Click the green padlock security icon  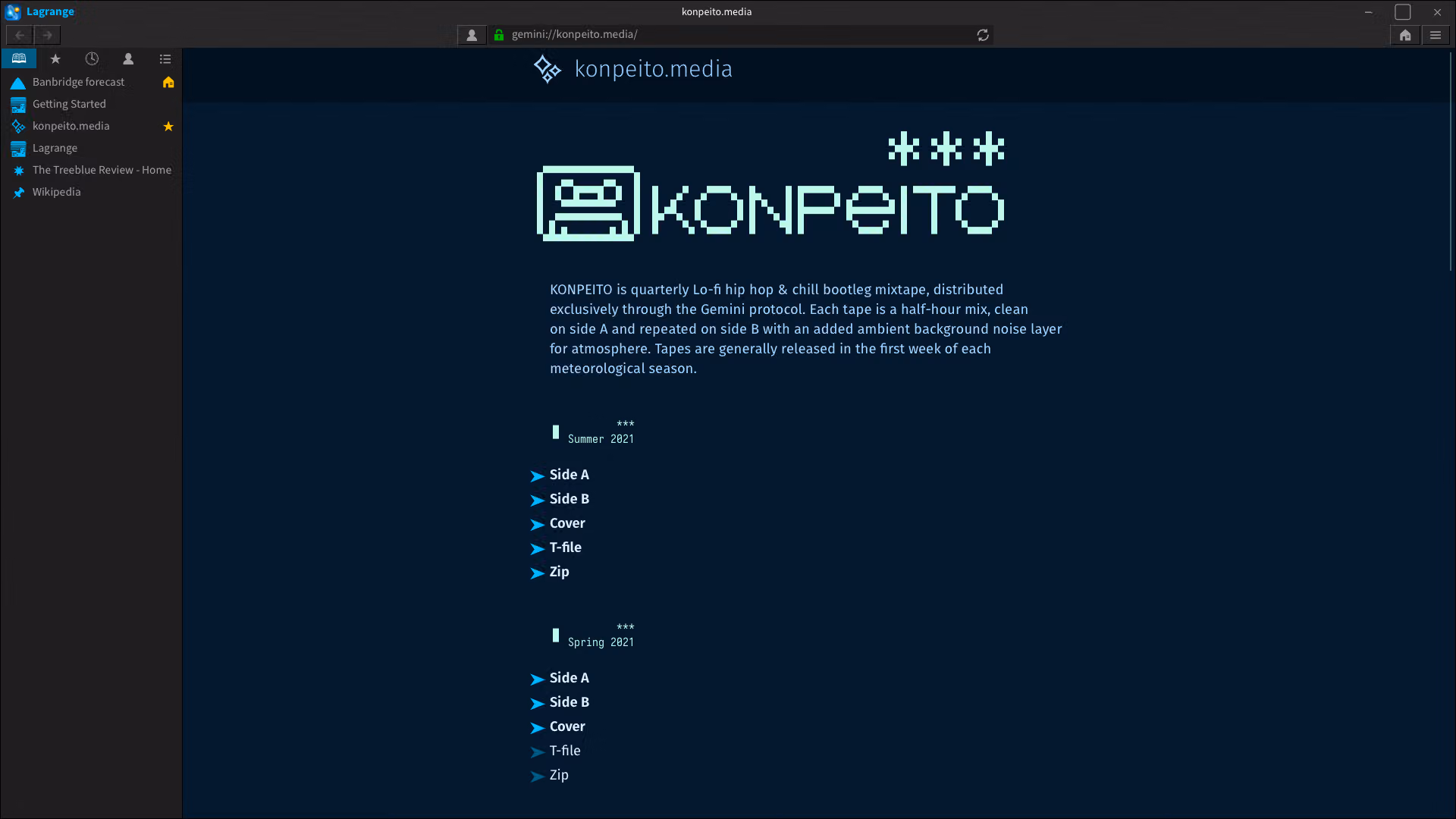[x=499, y=35]
